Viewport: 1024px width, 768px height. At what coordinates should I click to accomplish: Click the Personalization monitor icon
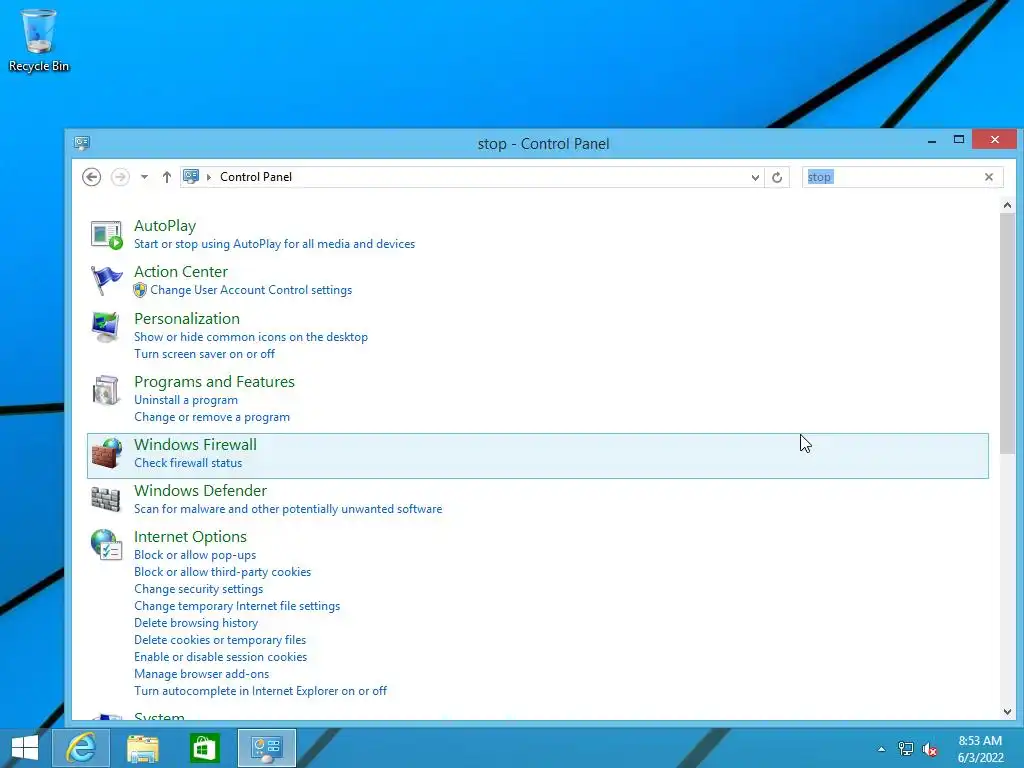(x=106, y=327)
